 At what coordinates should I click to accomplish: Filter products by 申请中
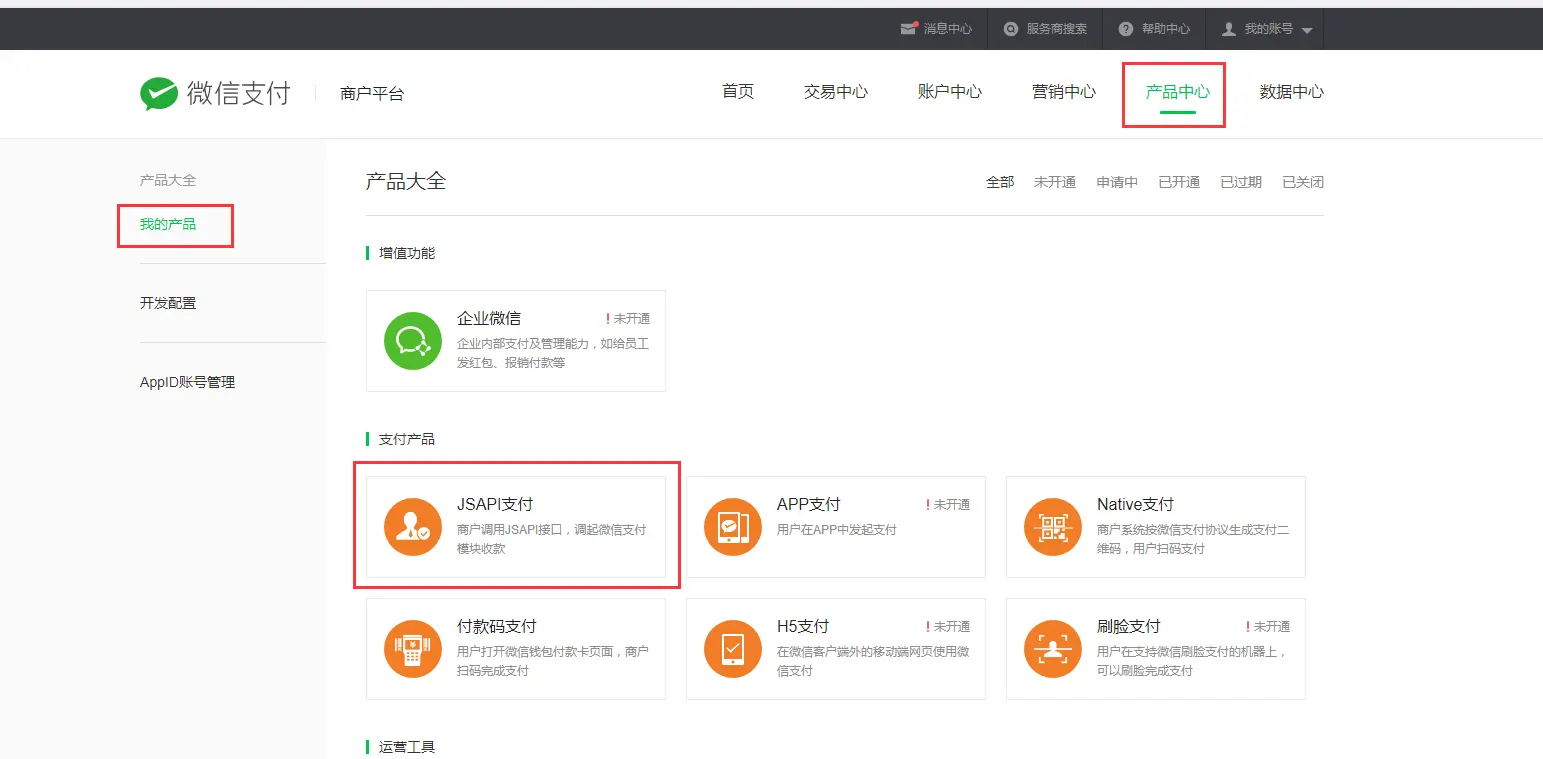[x=1117, y=182]
